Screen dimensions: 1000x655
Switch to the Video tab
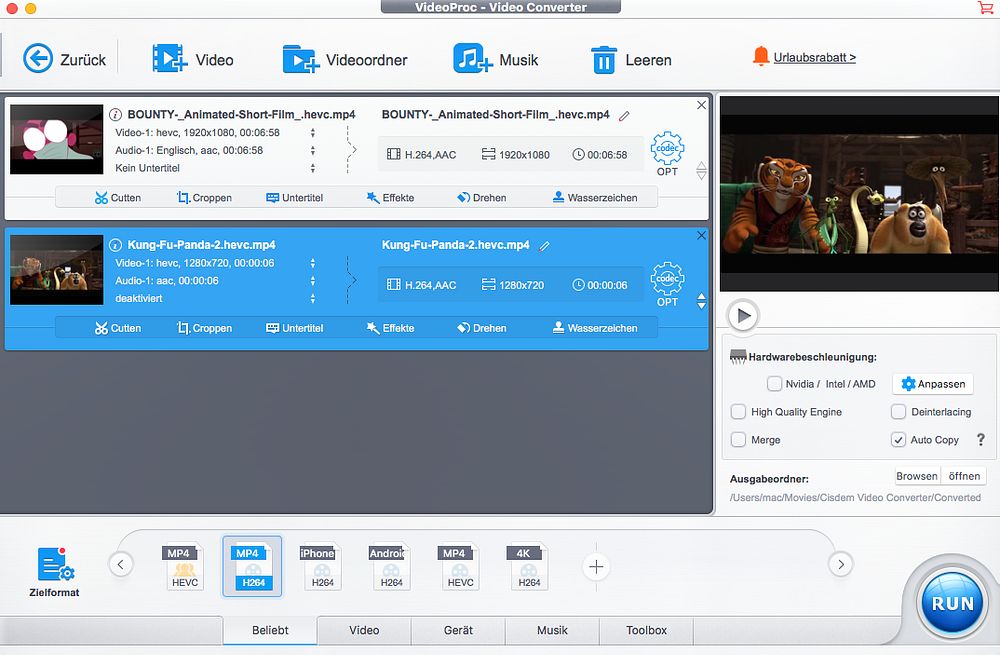click(364, 630)
